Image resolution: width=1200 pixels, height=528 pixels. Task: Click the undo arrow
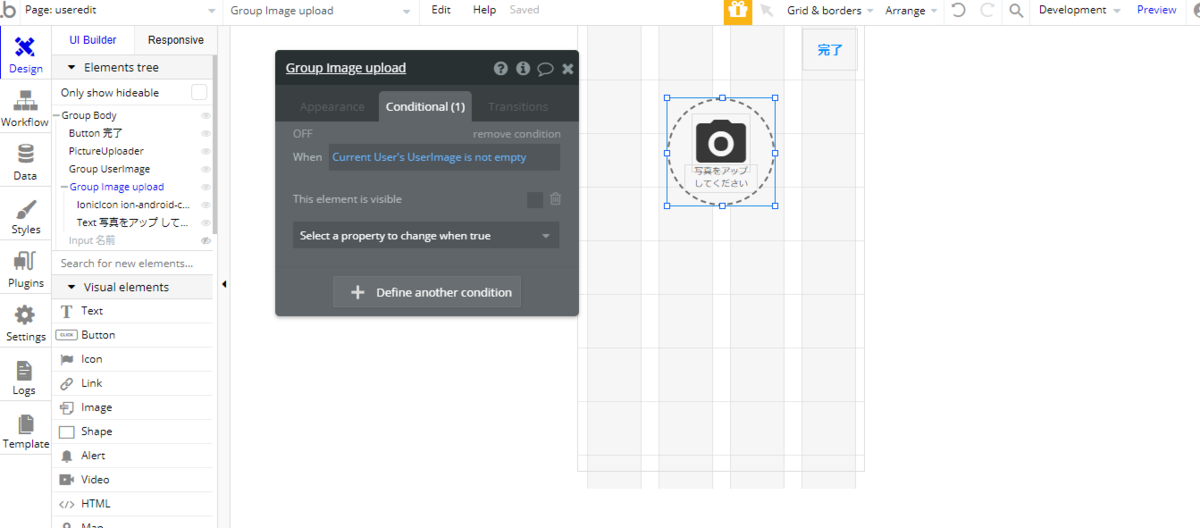[x=959, y=10]
